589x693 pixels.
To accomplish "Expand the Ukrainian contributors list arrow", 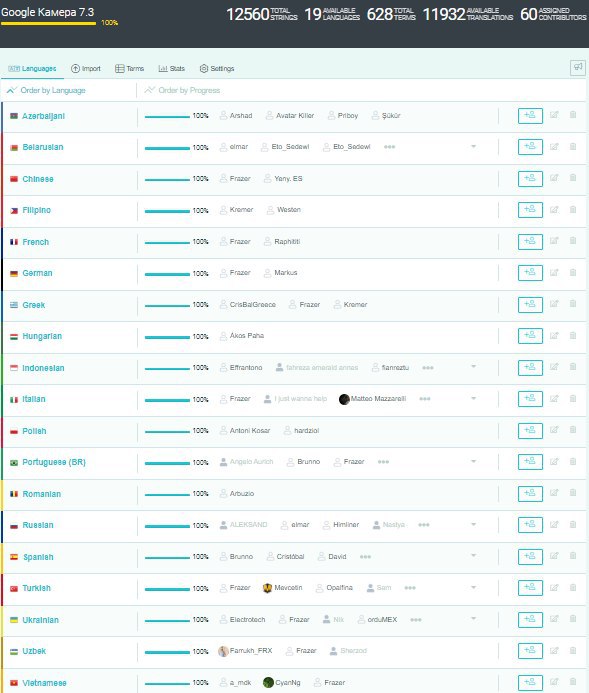I will 473,618.
